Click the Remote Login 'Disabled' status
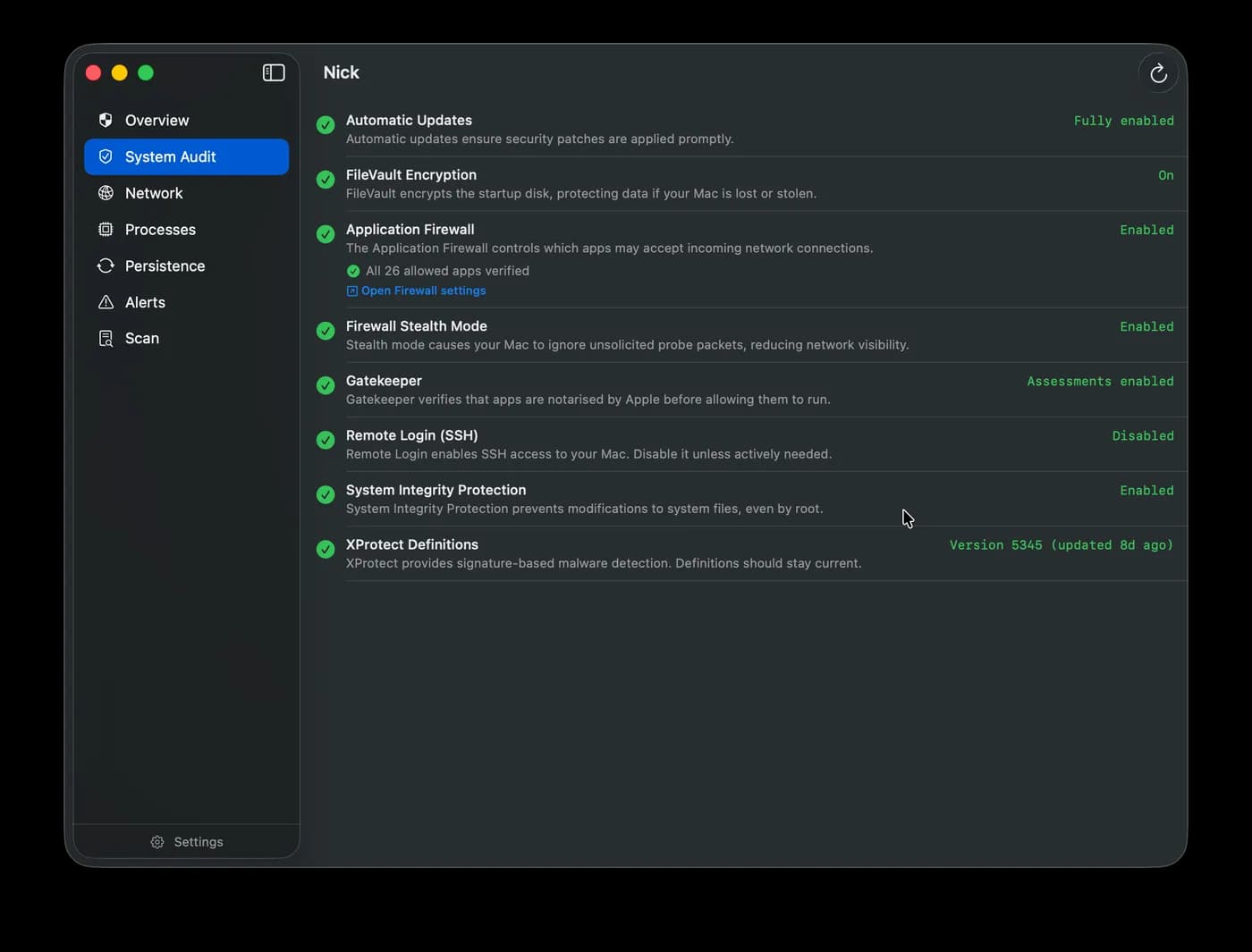 (x=1143, y=435)
